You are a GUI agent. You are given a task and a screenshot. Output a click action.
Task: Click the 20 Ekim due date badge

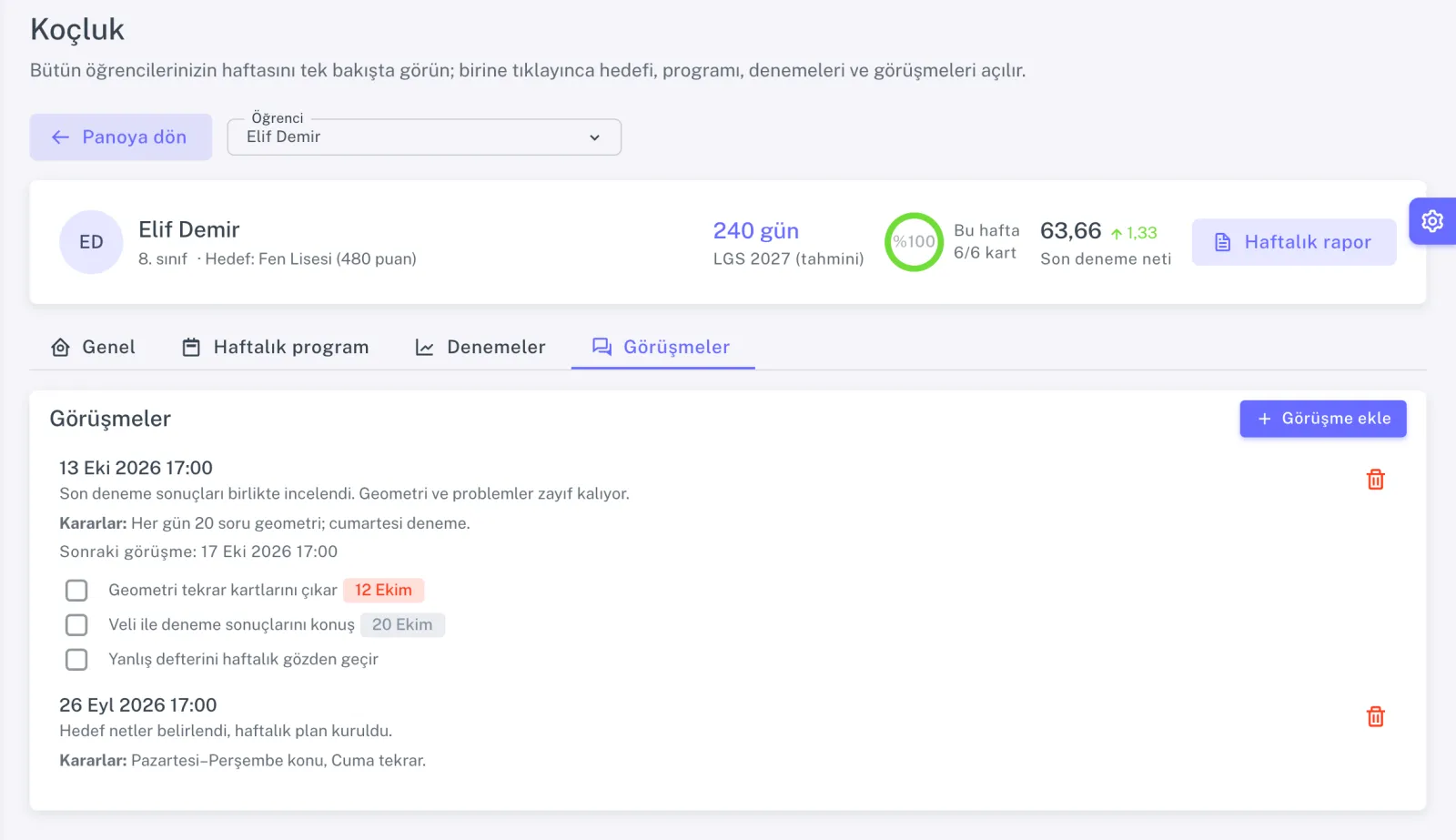click(402, 624)
